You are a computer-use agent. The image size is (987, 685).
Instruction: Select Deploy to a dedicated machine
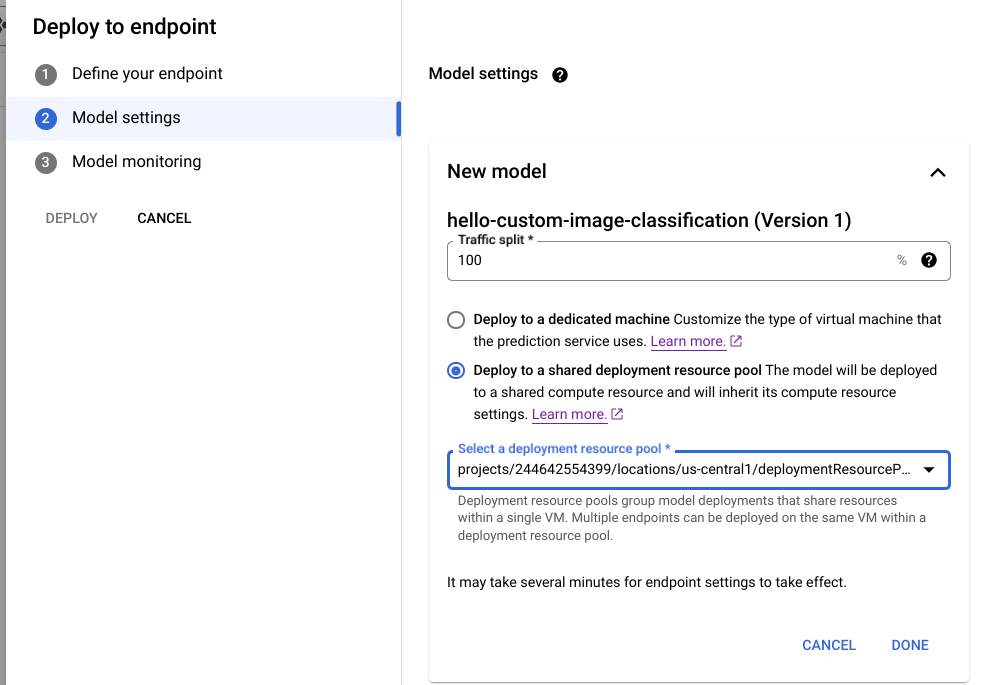click(456, 319)
